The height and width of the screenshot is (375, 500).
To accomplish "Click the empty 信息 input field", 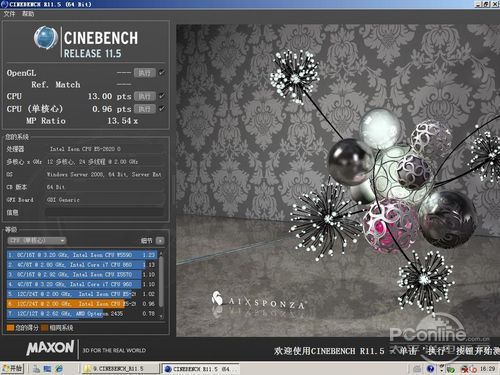I will coord(105,212).
